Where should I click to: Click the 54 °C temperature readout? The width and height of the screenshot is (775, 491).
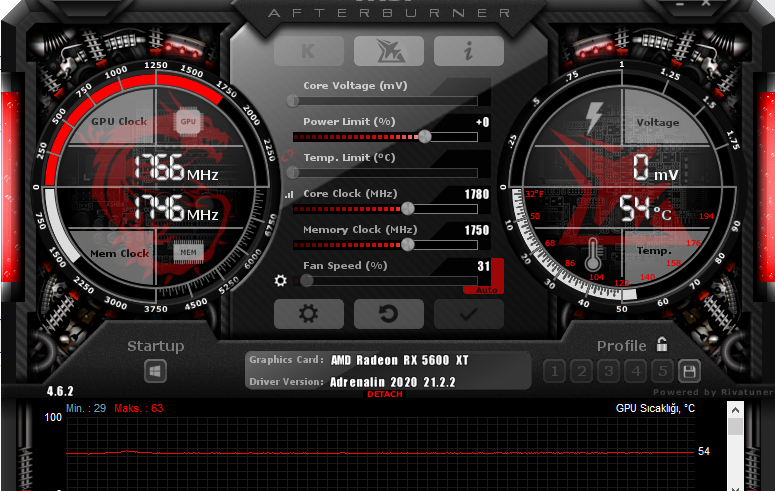pyautogui.click(x=645, y=208)
